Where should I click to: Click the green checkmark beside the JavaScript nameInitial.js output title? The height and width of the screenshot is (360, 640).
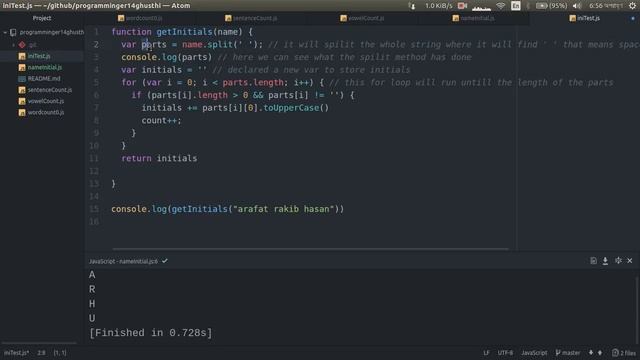pyautogui.click(x=165, y=261)
